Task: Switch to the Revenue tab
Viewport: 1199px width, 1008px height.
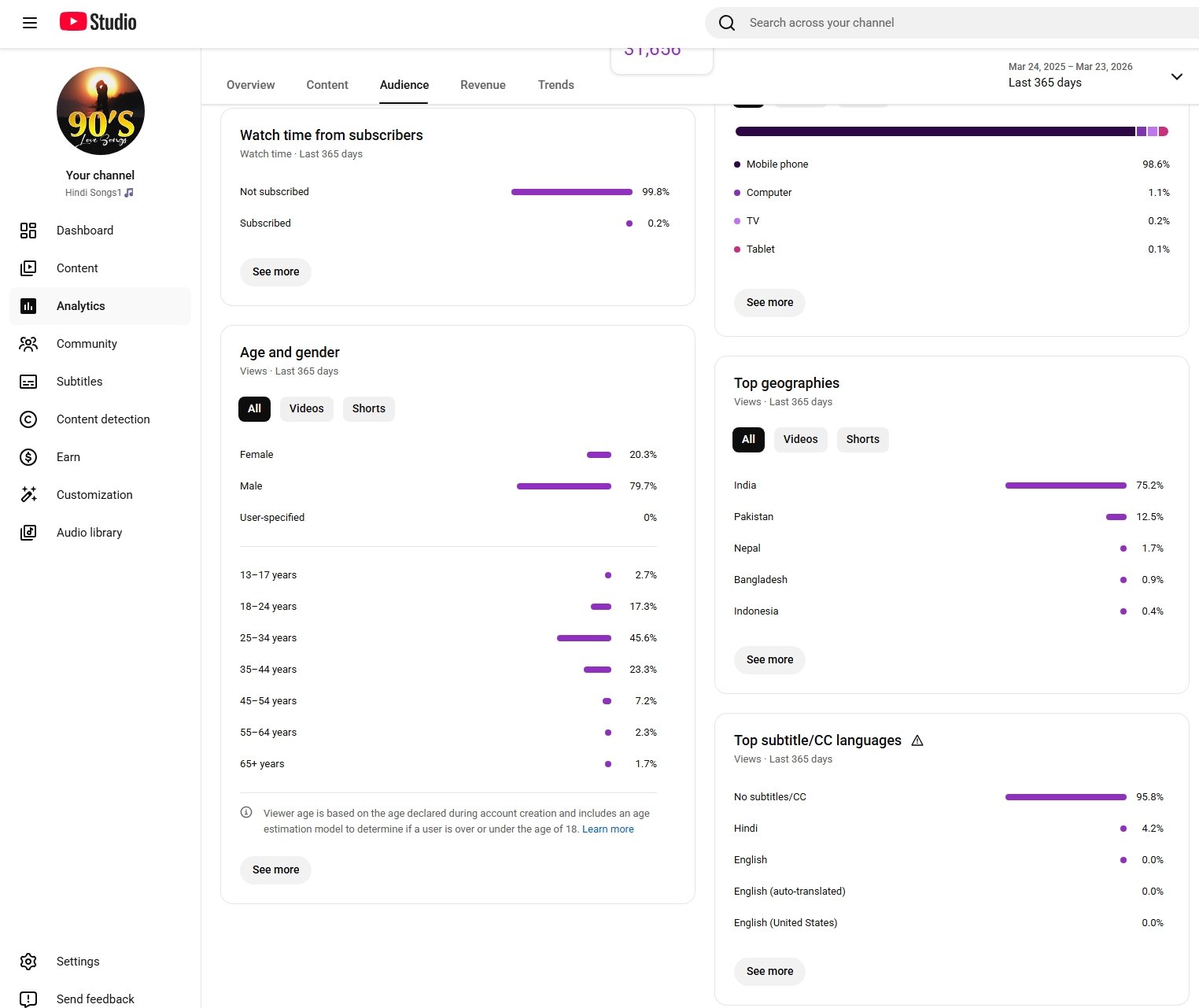Action: click(x=482, y=85)
